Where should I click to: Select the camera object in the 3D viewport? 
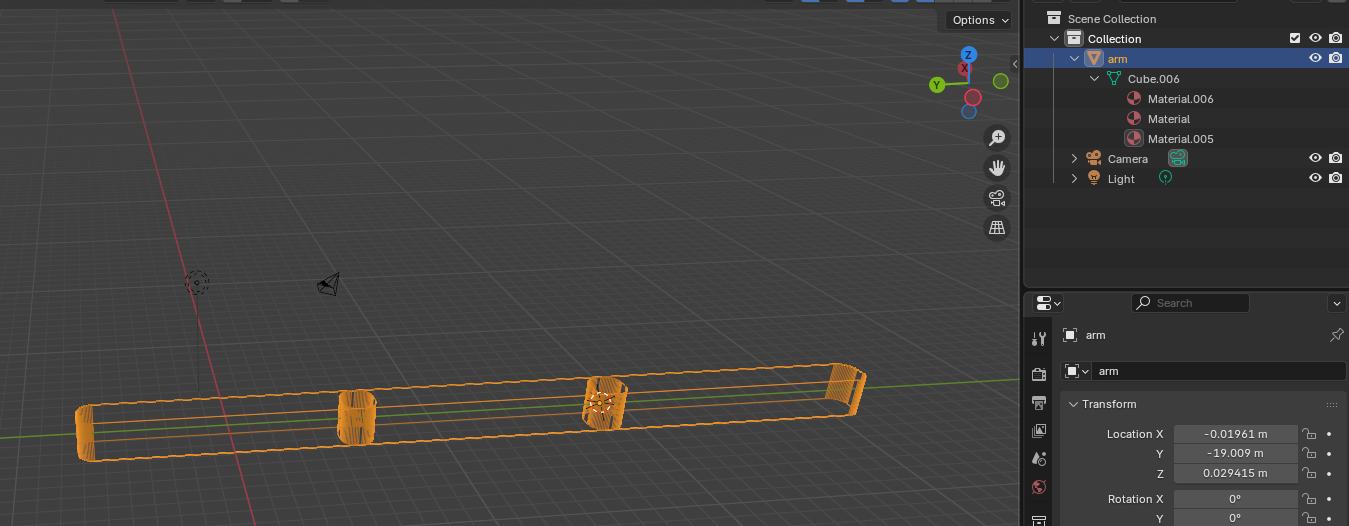(328, 285)
